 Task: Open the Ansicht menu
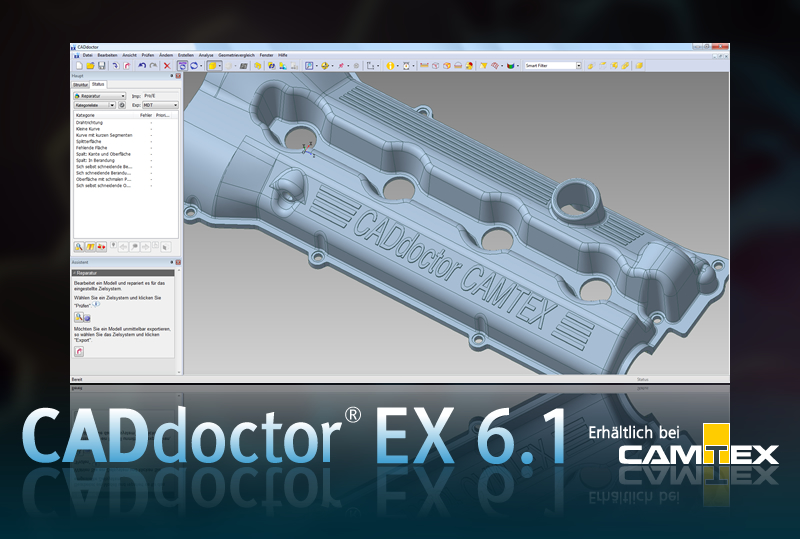[x=130, y=55]
